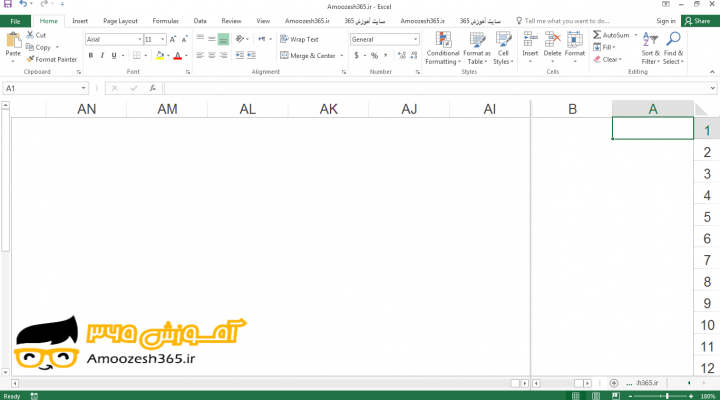Click the red Font Color swatch
Image resolution: width=720 pixels, height=400 pixels.
pos(178,56)
